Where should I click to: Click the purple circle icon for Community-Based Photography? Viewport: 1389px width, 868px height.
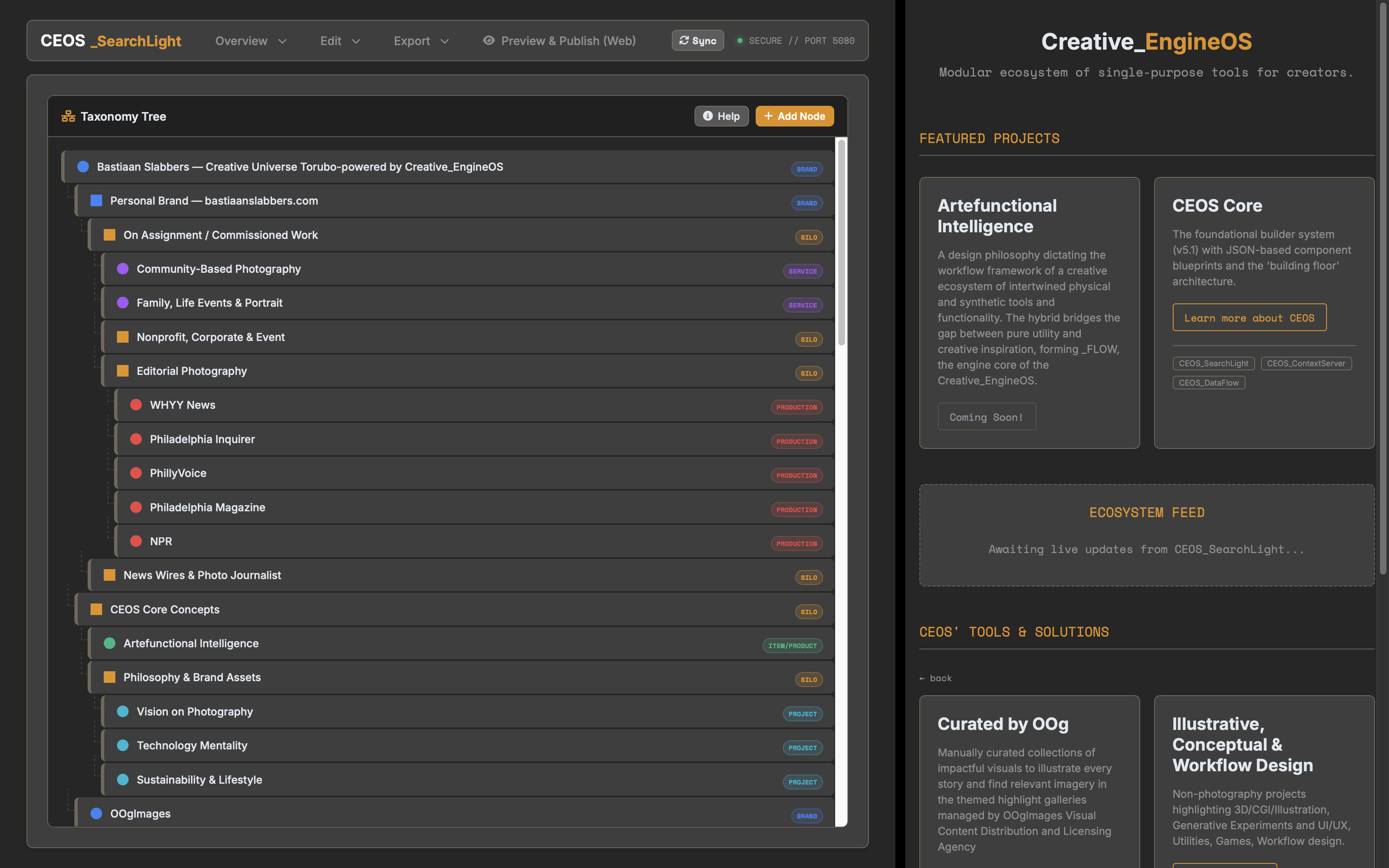(123, 269)
